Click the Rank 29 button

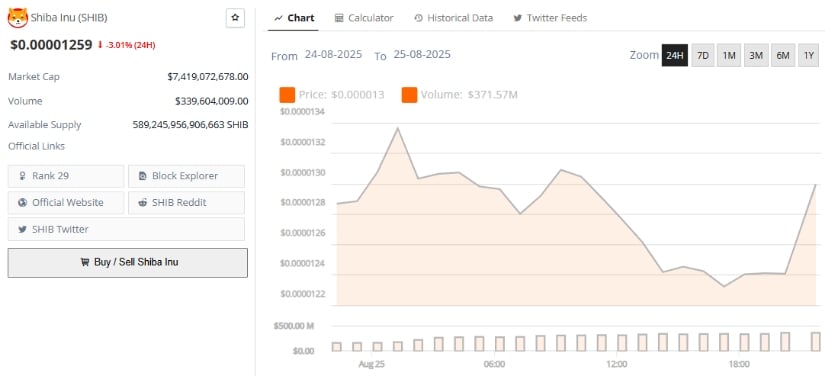tap(66, 176)
